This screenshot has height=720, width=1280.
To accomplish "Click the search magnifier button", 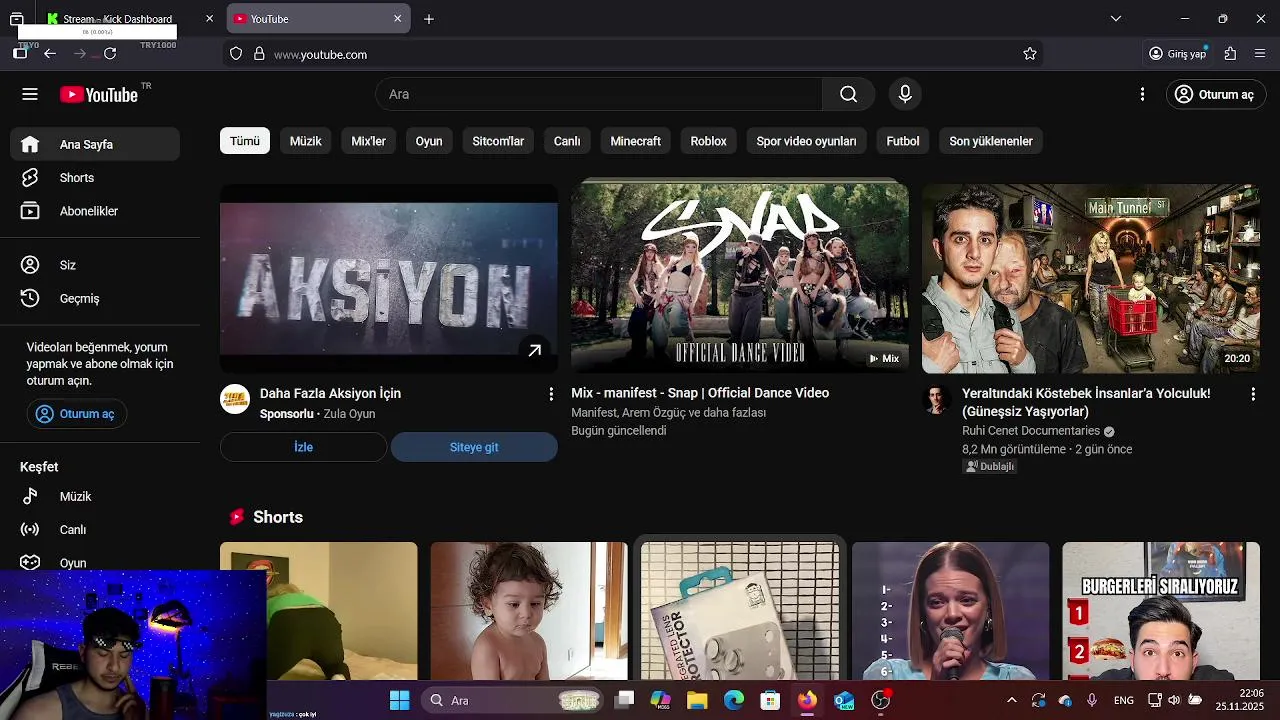I will pos(848,94).
